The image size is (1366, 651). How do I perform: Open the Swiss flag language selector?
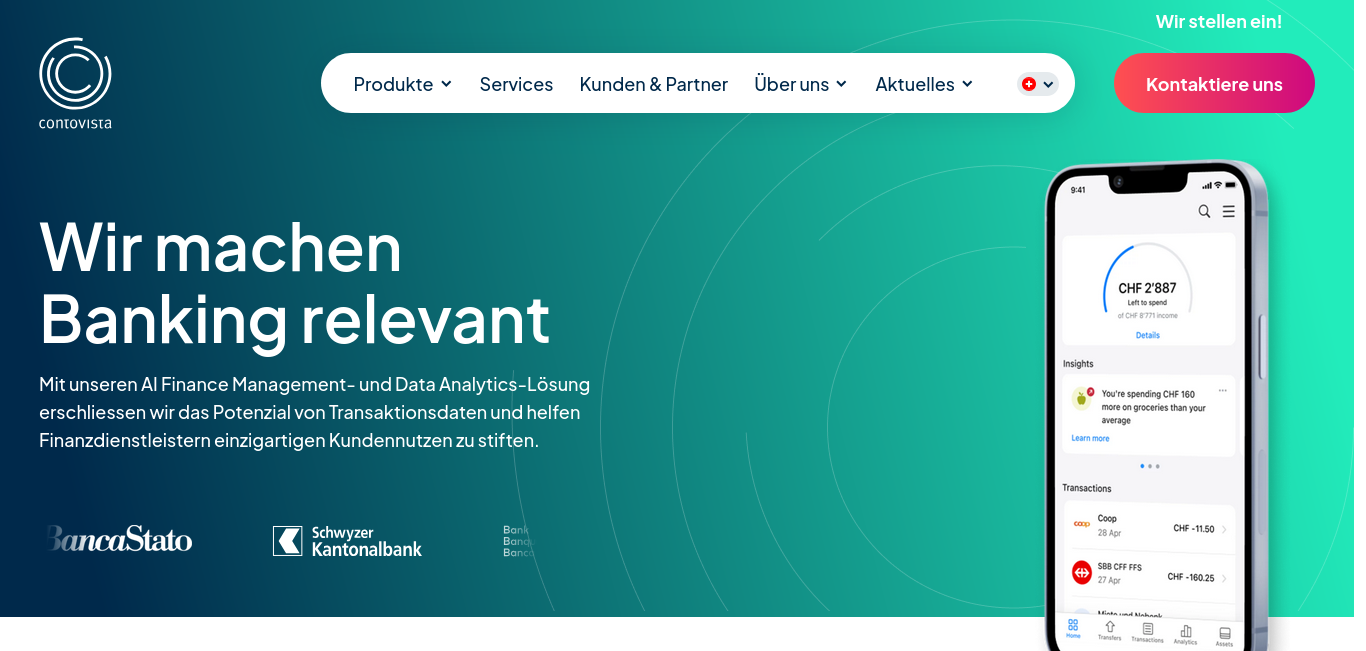pos(1037,84)
